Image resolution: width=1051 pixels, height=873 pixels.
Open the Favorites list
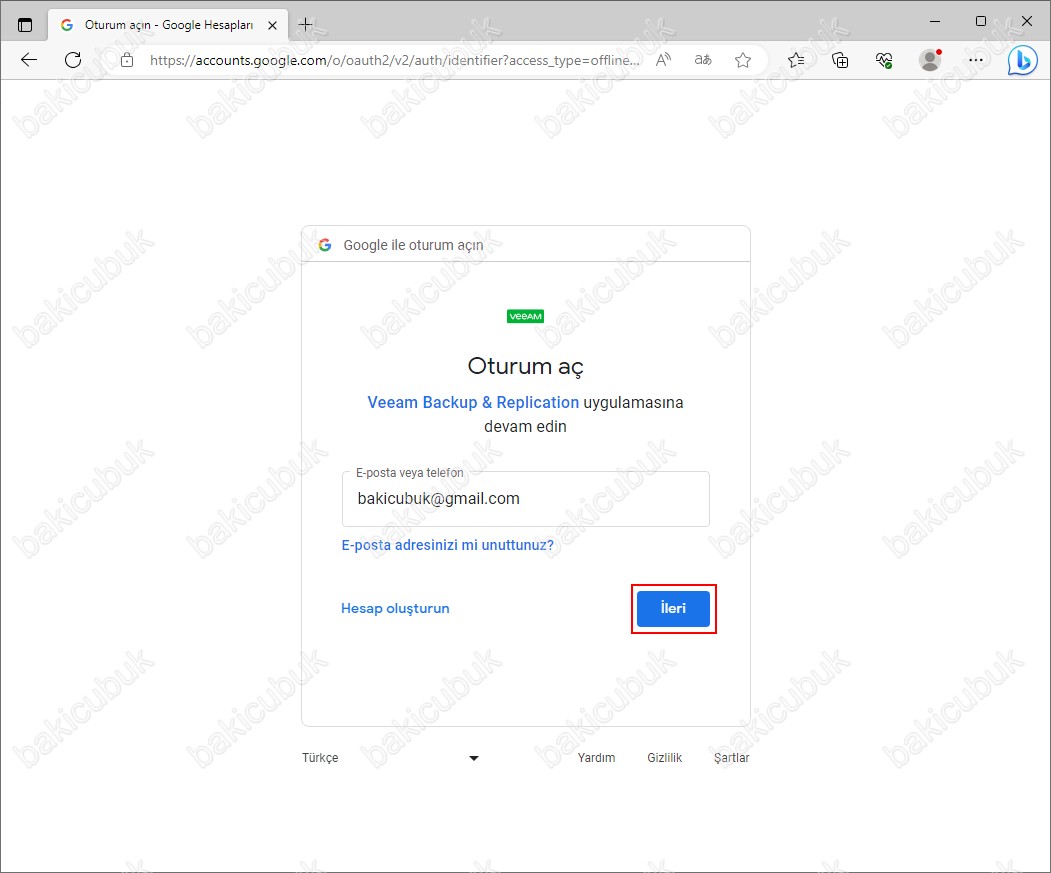(796, 60)
